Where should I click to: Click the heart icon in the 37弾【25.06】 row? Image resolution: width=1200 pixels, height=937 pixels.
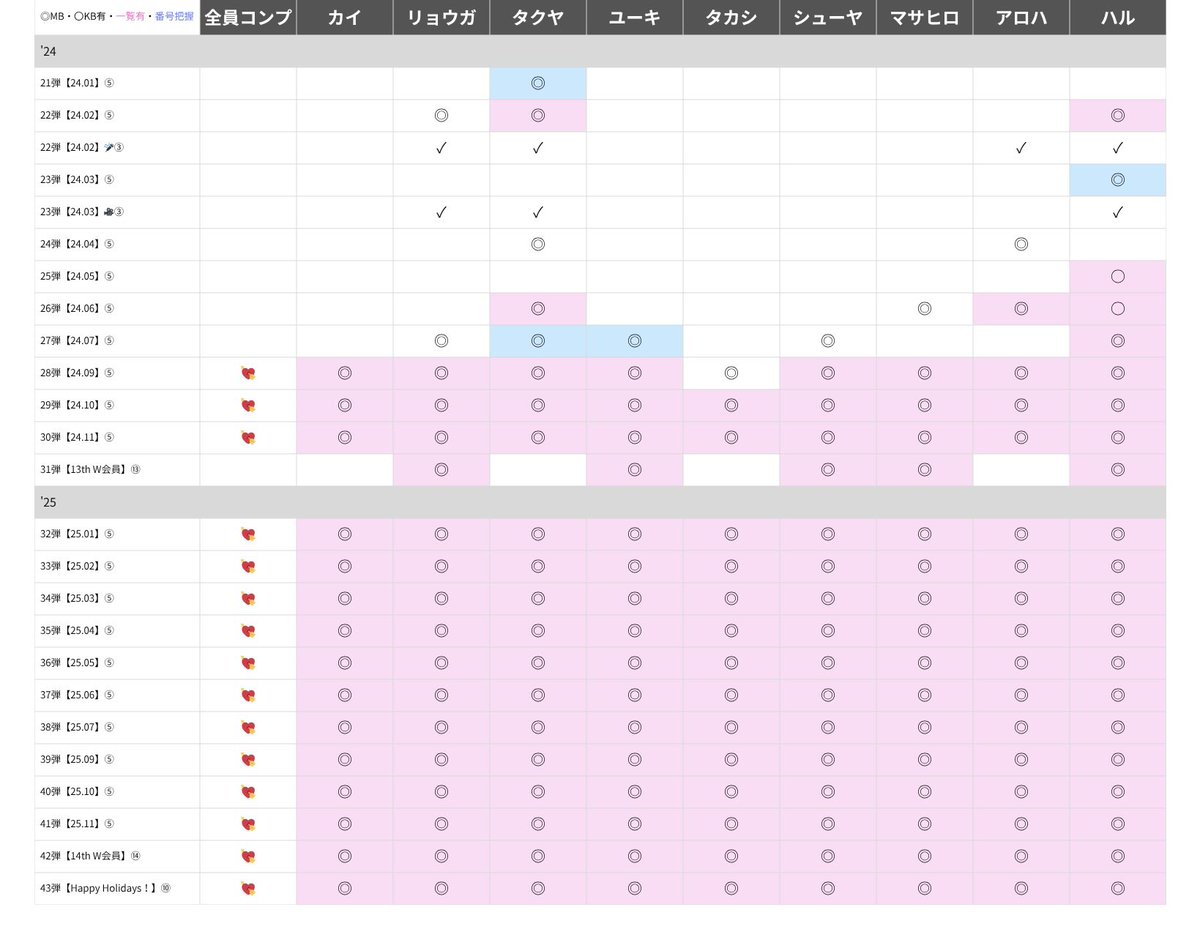[249, 695]
